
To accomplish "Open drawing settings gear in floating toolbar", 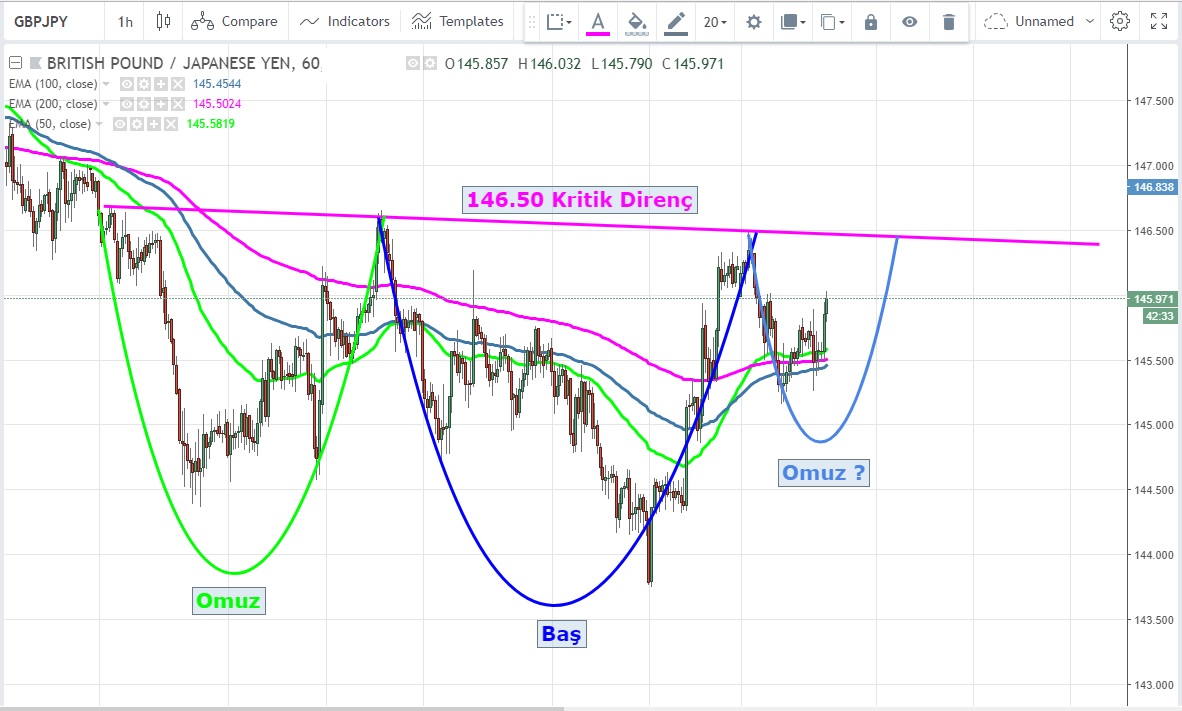I will coord(754,22).
